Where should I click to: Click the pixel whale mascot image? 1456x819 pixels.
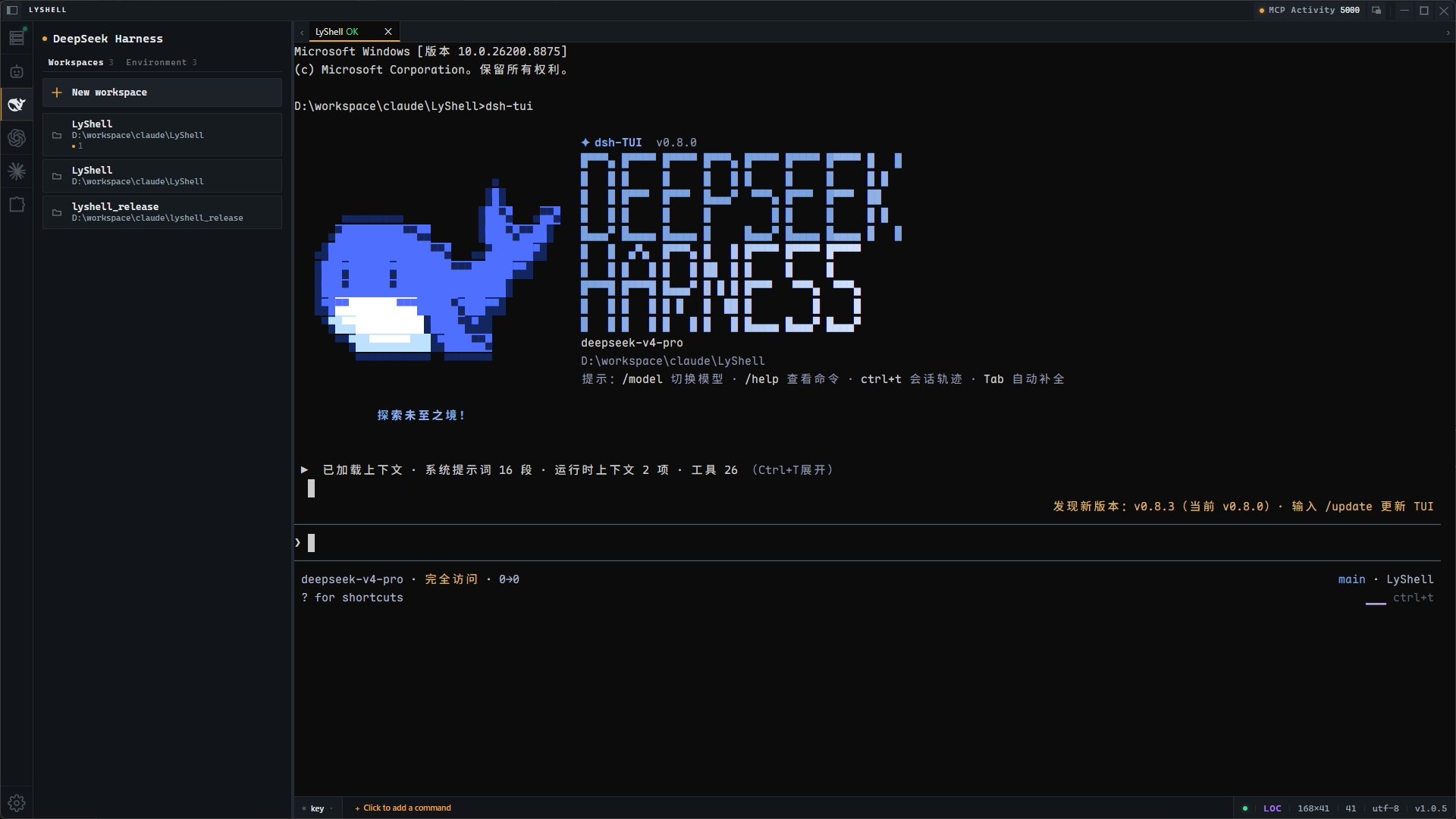(438, 270)
